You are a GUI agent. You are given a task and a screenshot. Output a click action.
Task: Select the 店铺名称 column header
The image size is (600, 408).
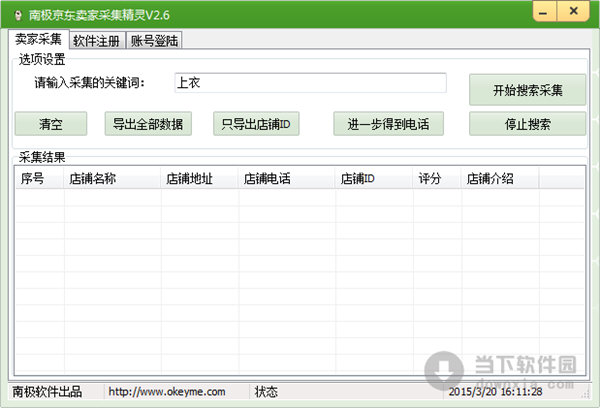point(112,178)
